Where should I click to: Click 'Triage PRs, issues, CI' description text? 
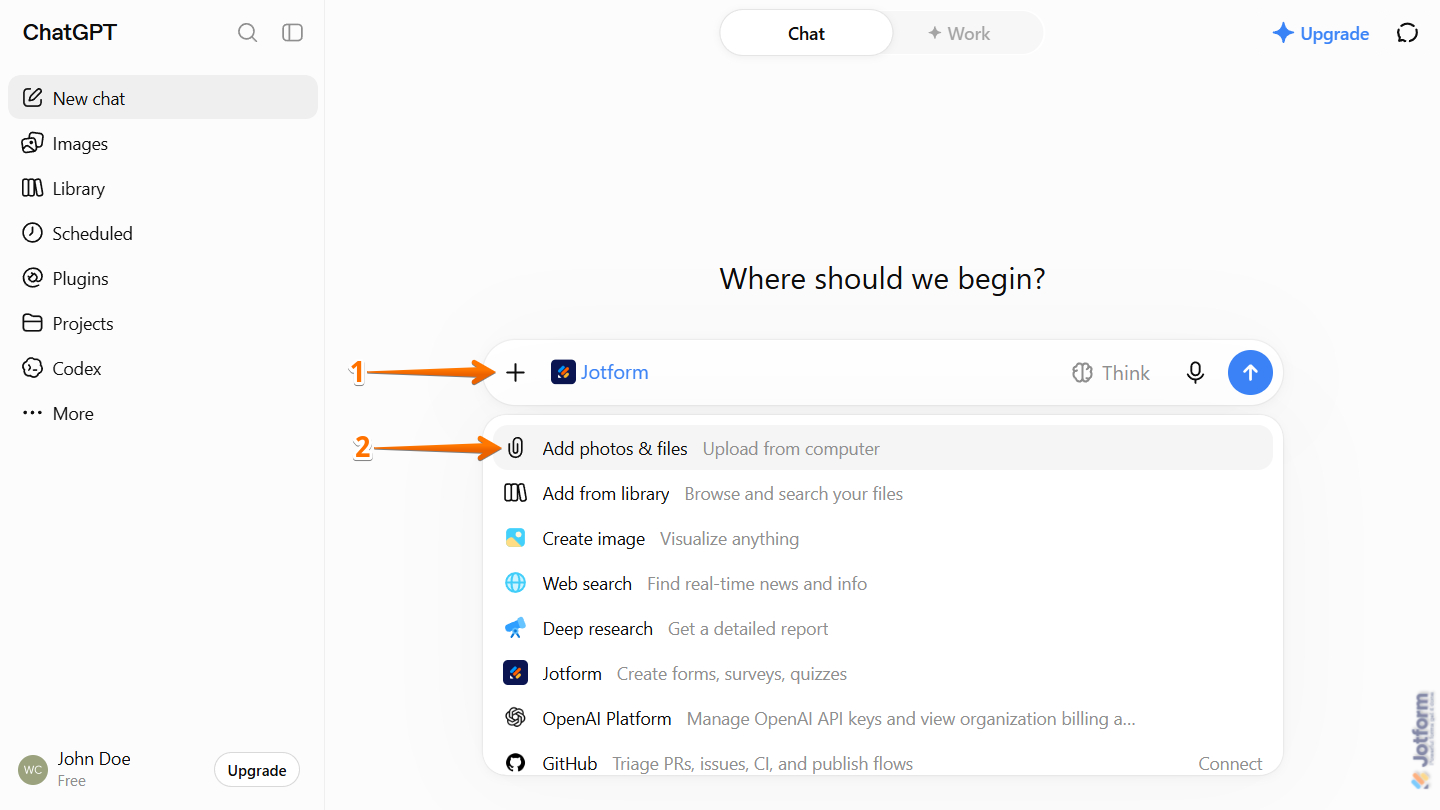pos(763,763)
